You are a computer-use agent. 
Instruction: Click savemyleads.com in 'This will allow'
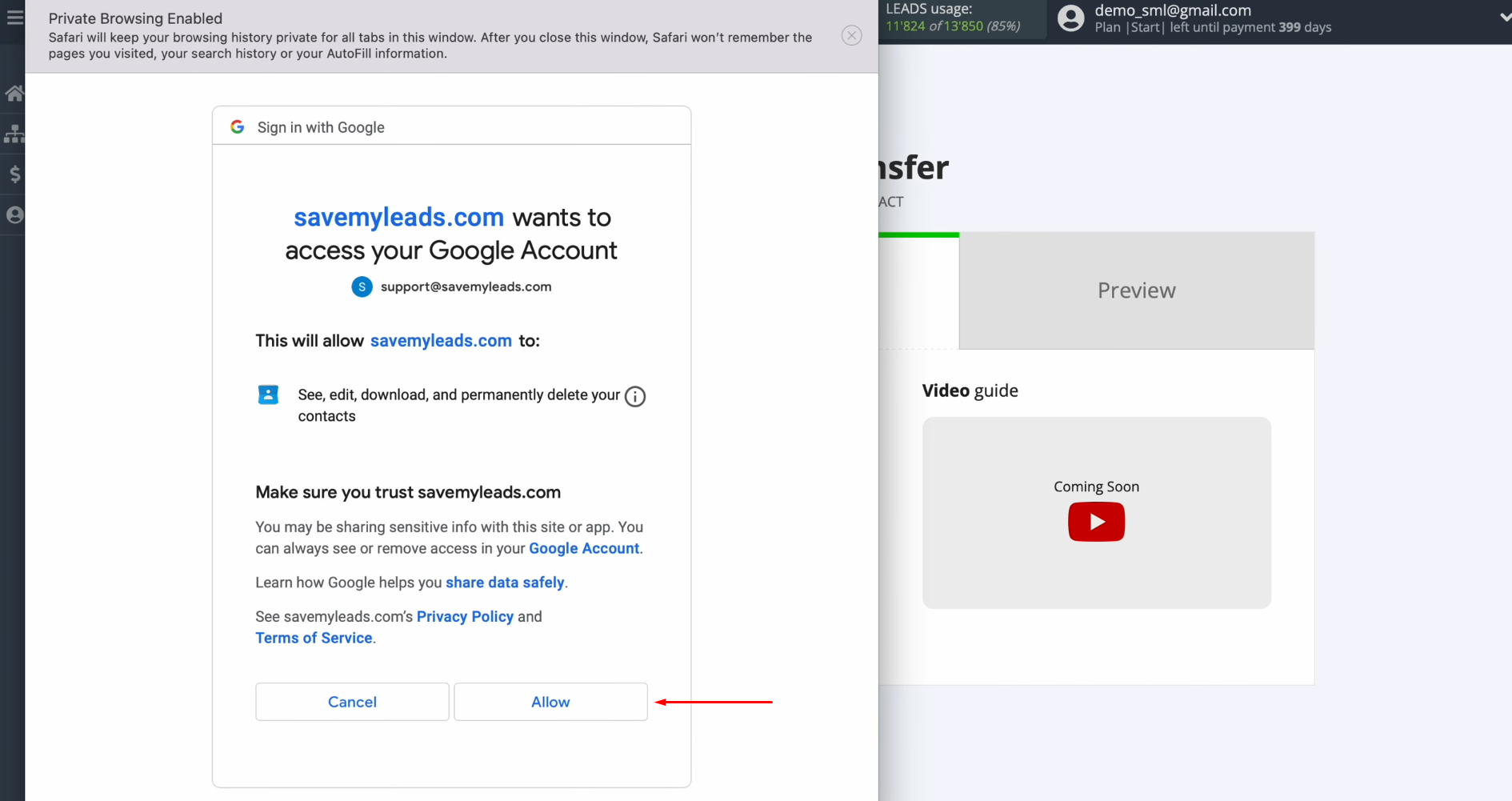point(441,340)
